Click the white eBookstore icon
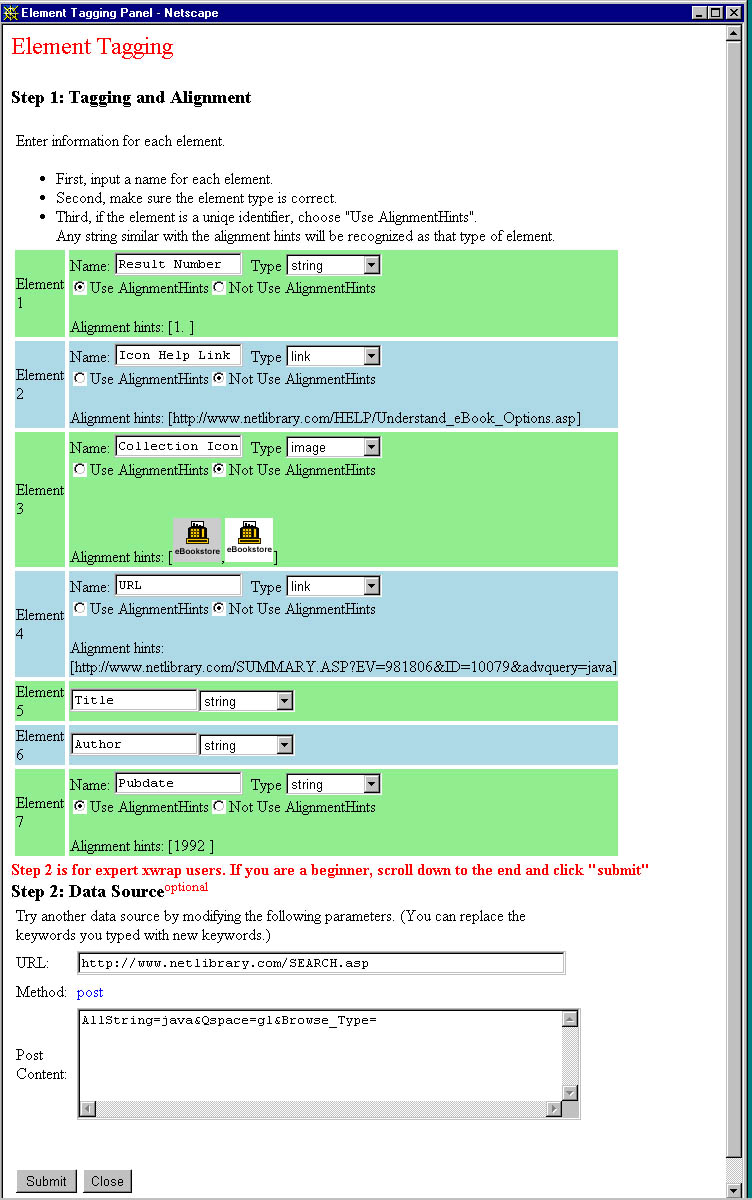The width and height of the screenshot is (752, 1200). 249,540
